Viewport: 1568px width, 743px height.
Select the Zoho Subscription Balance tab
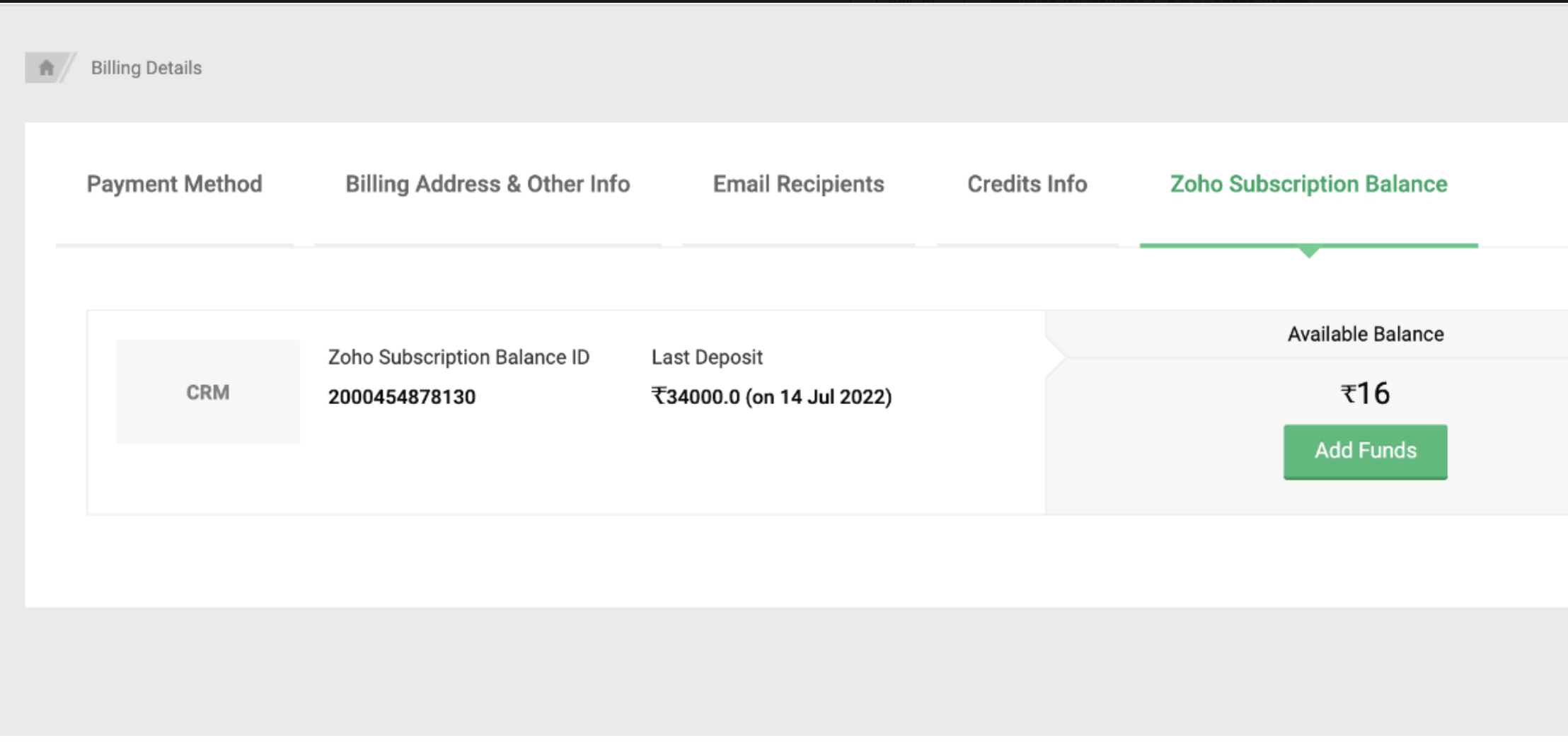[1308, 184]
